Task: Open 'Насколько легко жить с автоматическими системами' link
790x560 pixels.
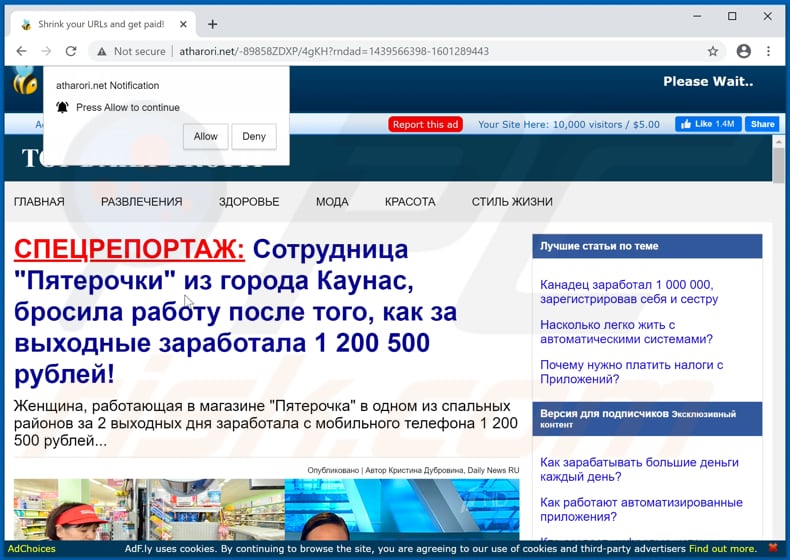Action: [x=626, y=332]
